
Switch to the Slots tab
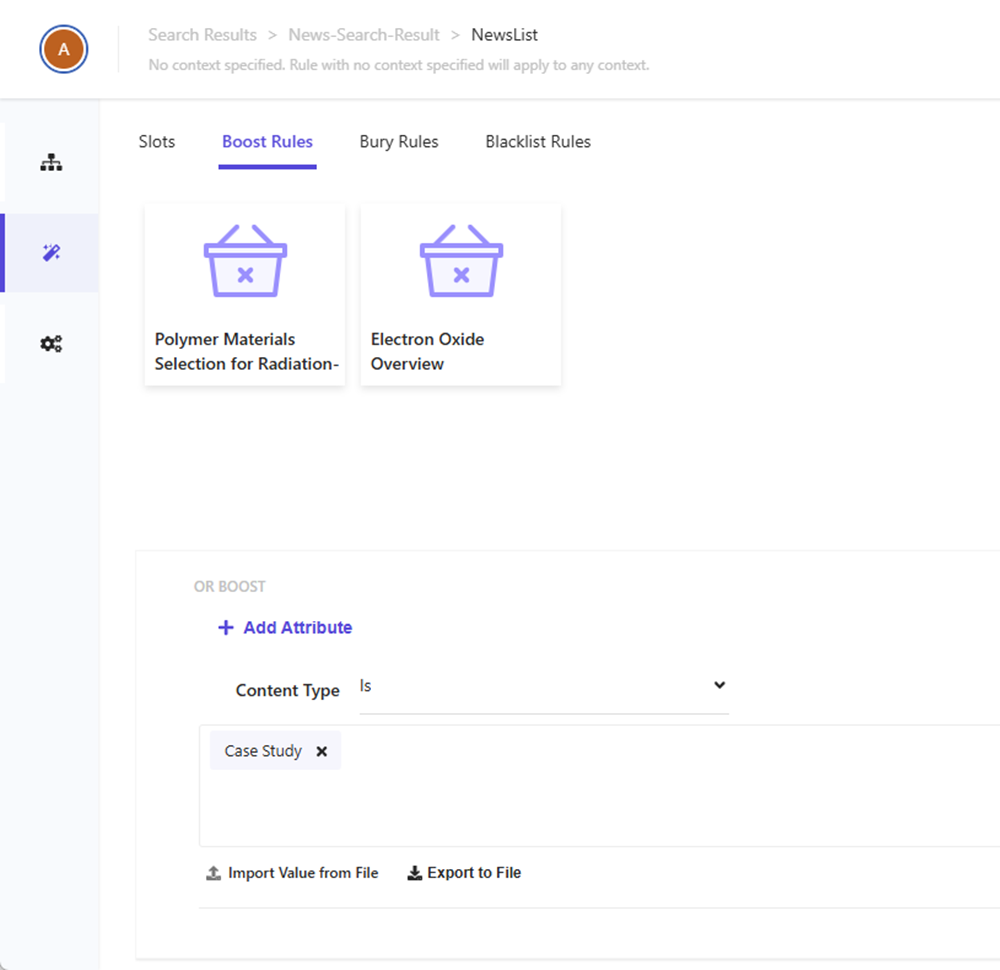[157, 142]
